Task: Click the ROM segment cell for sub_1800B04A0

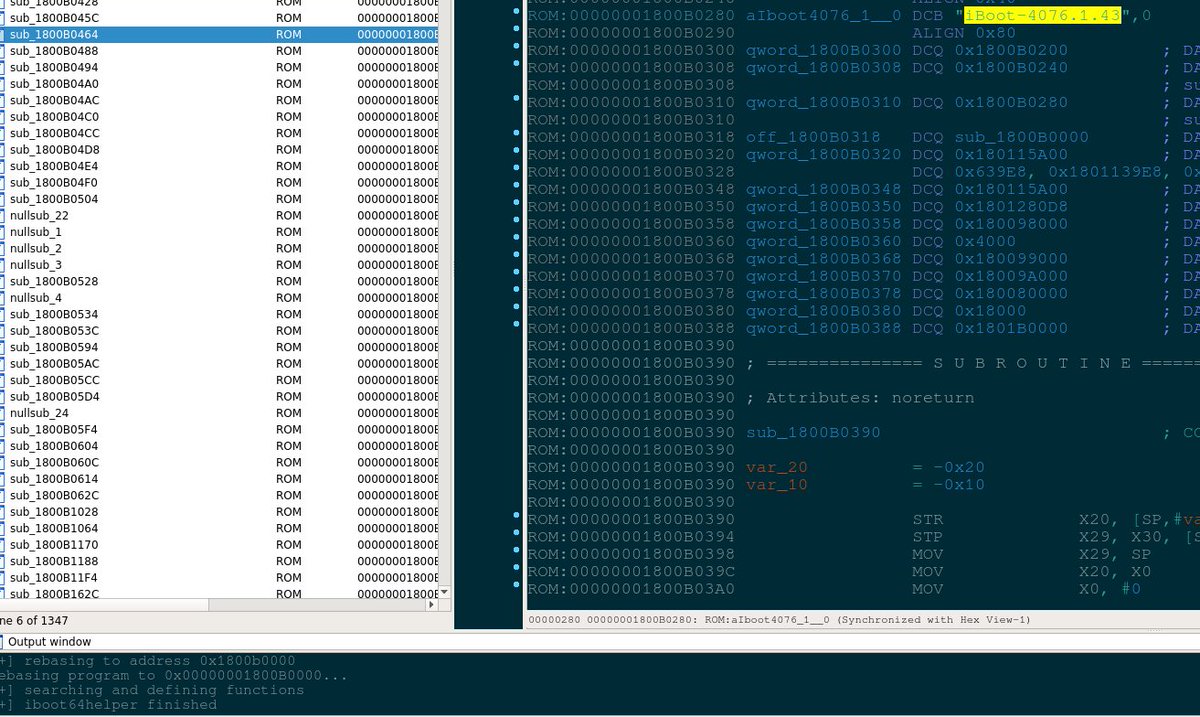Action: (x=288, y=84)
